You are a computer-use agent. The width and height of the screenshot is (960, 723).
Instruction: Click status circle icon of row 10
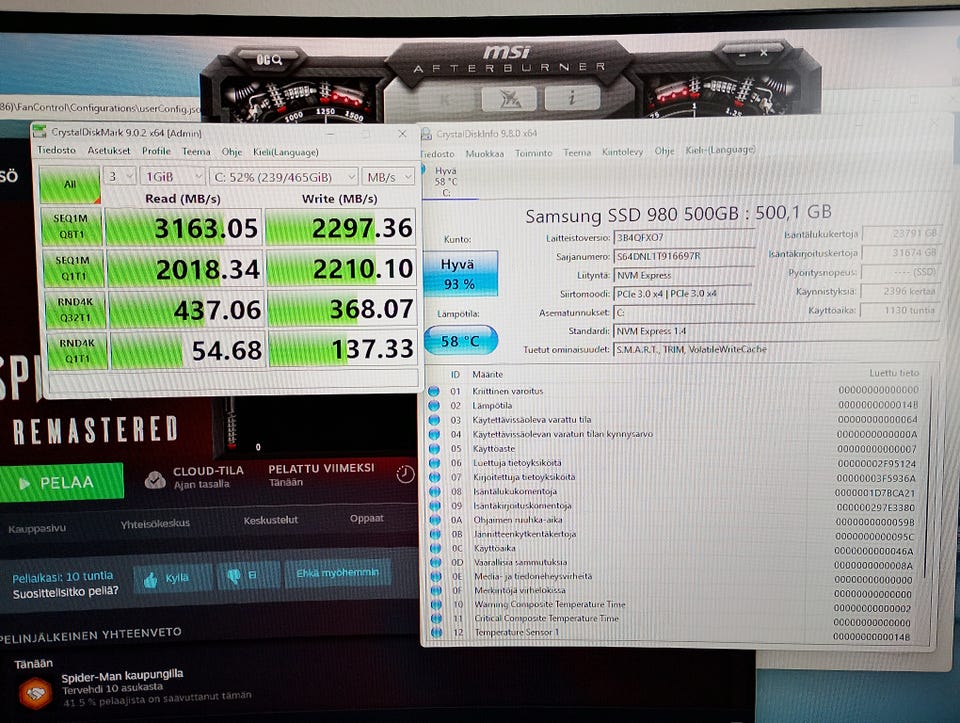(x=436, y=604)
